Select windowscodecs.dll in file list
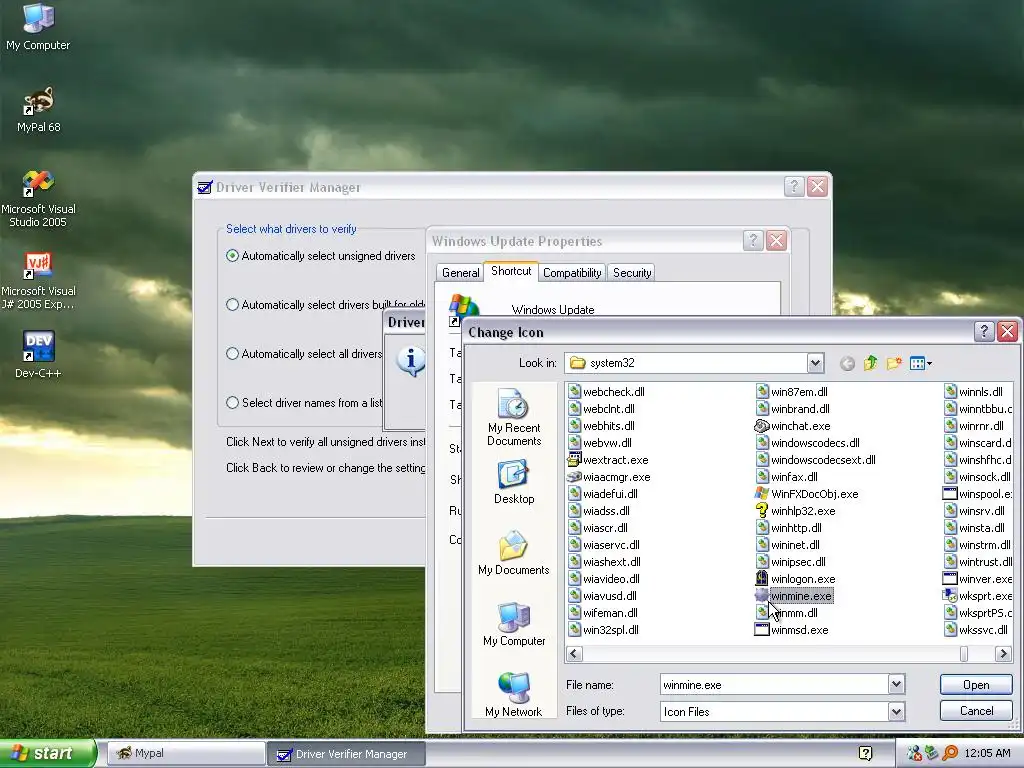 (x=807, y=443)
